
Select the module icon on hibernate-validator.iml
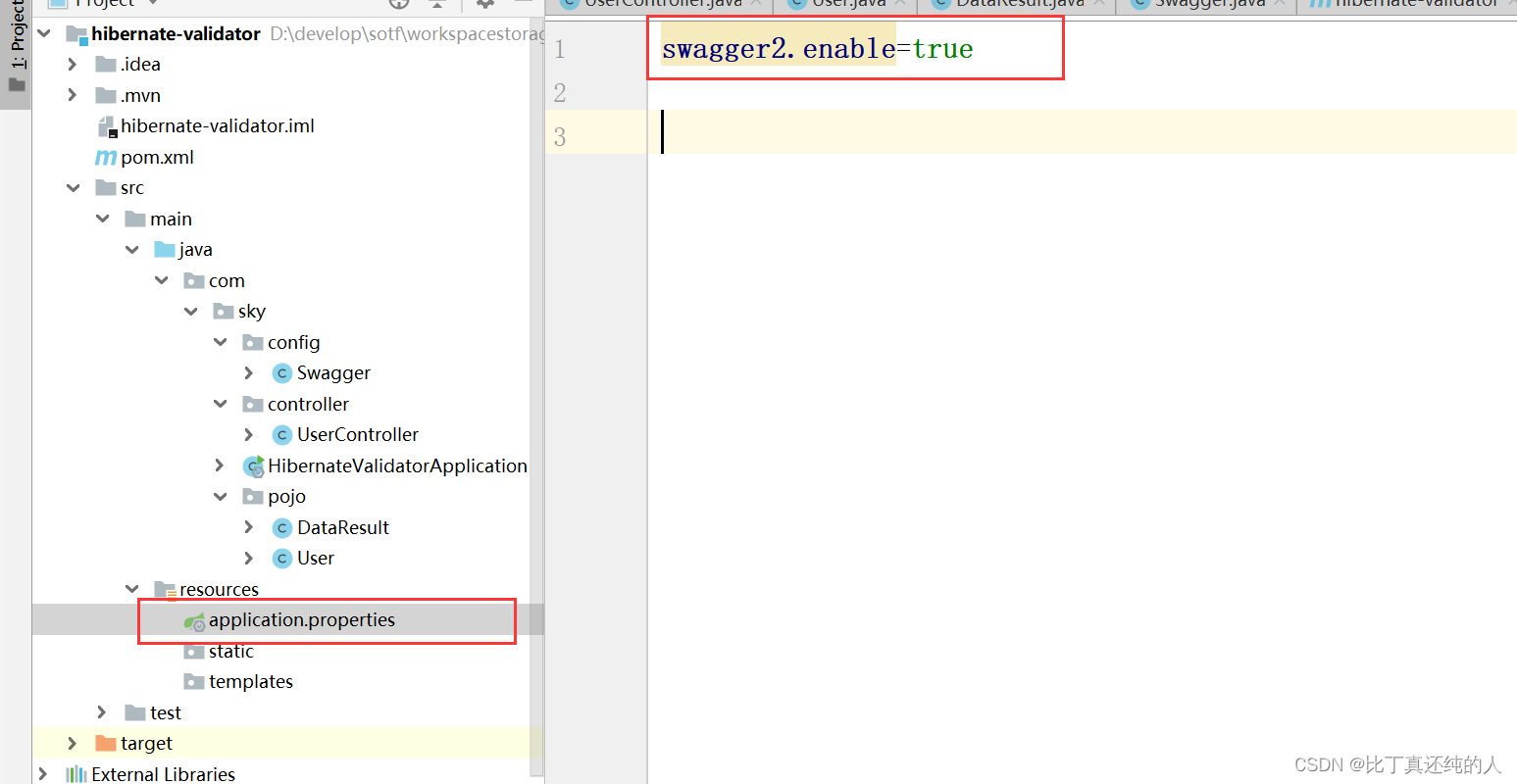[106, 124]
